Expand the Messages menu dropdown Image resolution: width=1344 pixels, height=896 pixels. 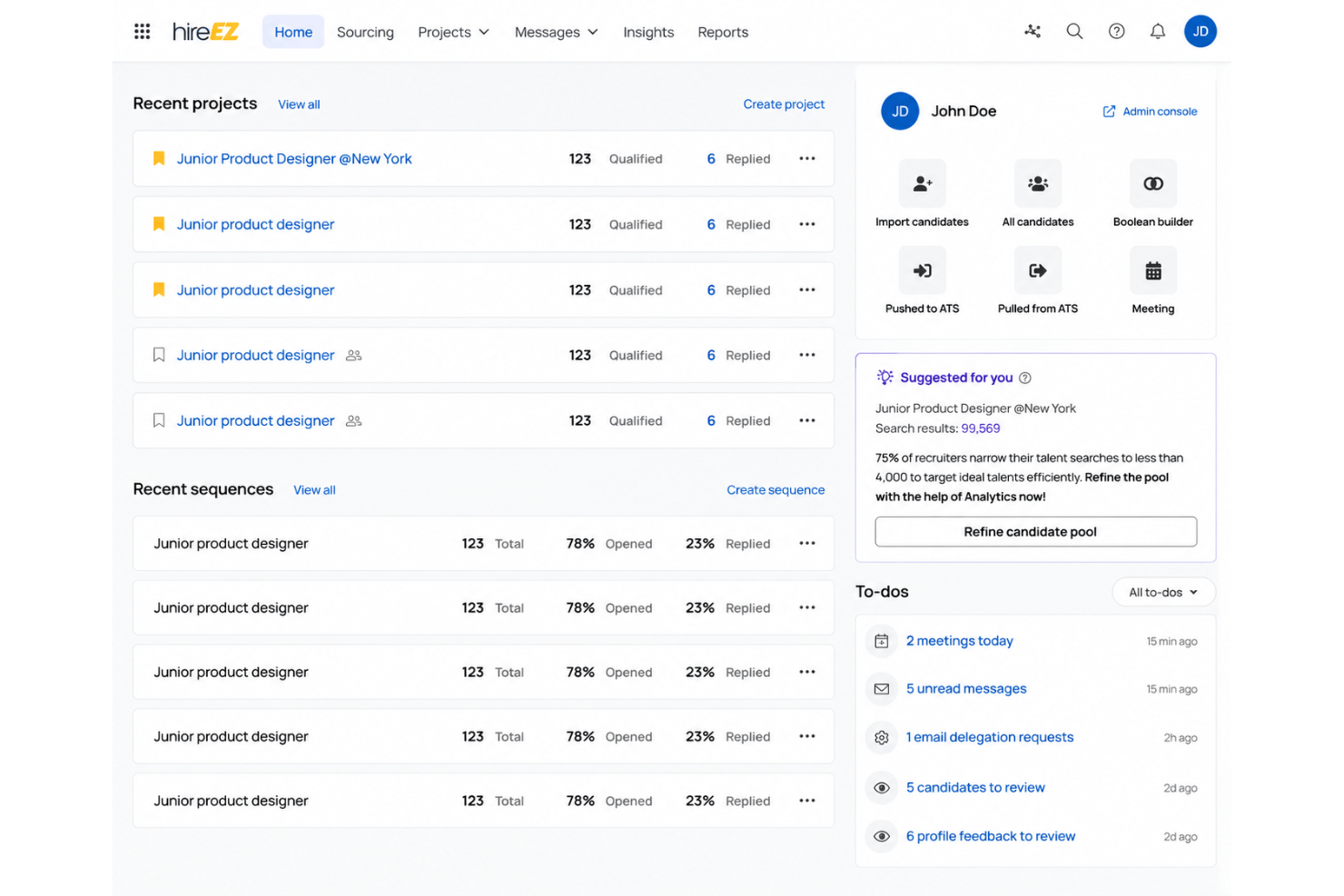pyautogui.click(x=556, y=32)
